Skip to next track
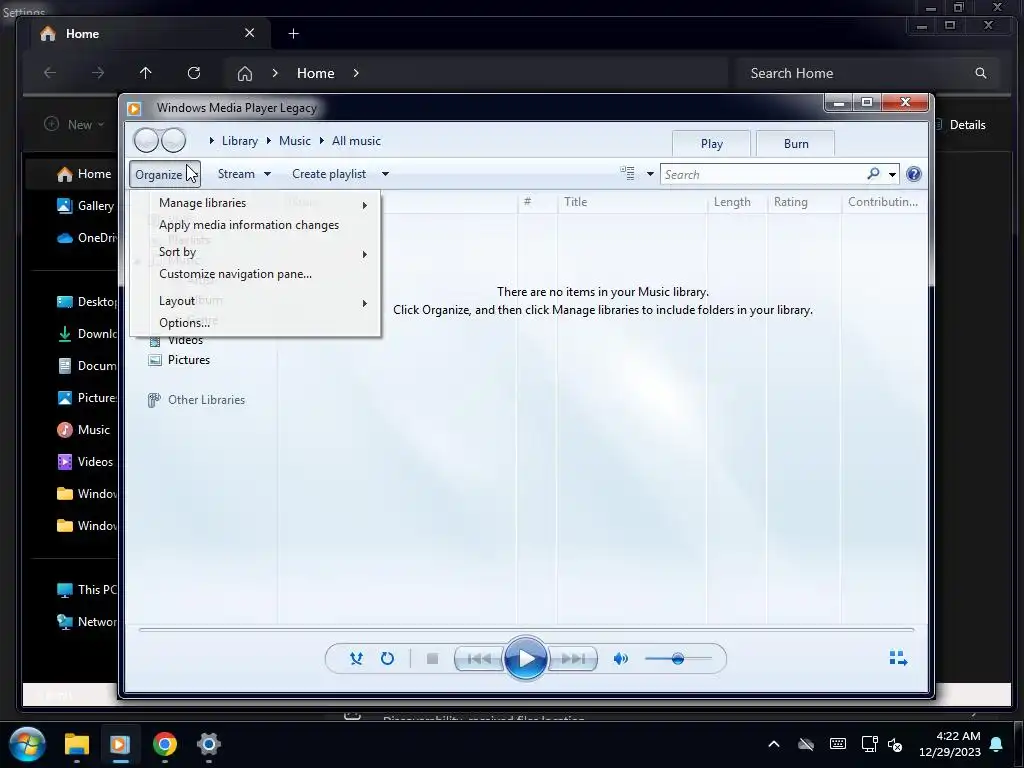Viewport: 1024px width, 768px height. click(573, 658)
